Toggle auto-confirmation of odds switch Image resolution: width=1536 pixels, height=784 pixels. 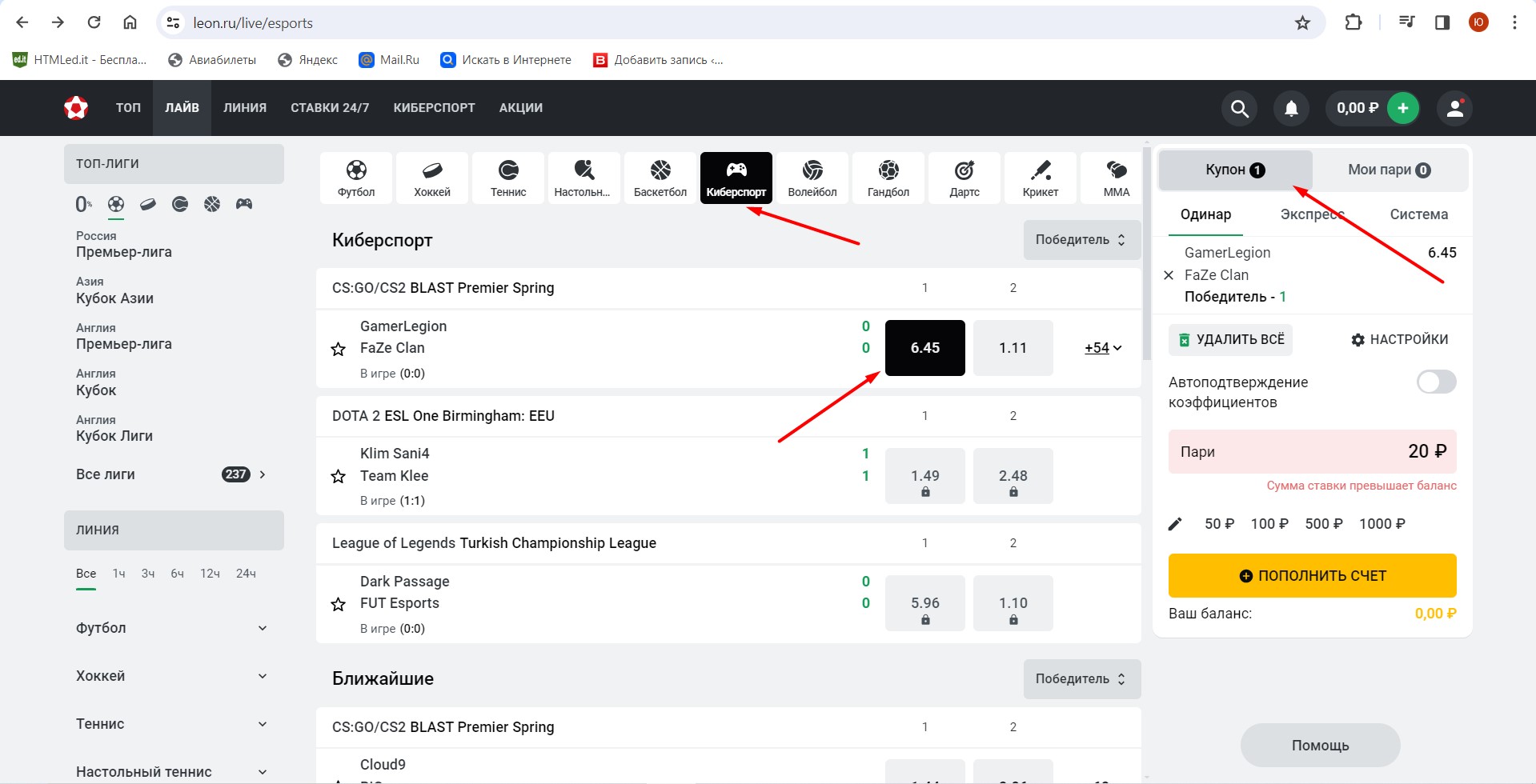[x=1436, y=382]
